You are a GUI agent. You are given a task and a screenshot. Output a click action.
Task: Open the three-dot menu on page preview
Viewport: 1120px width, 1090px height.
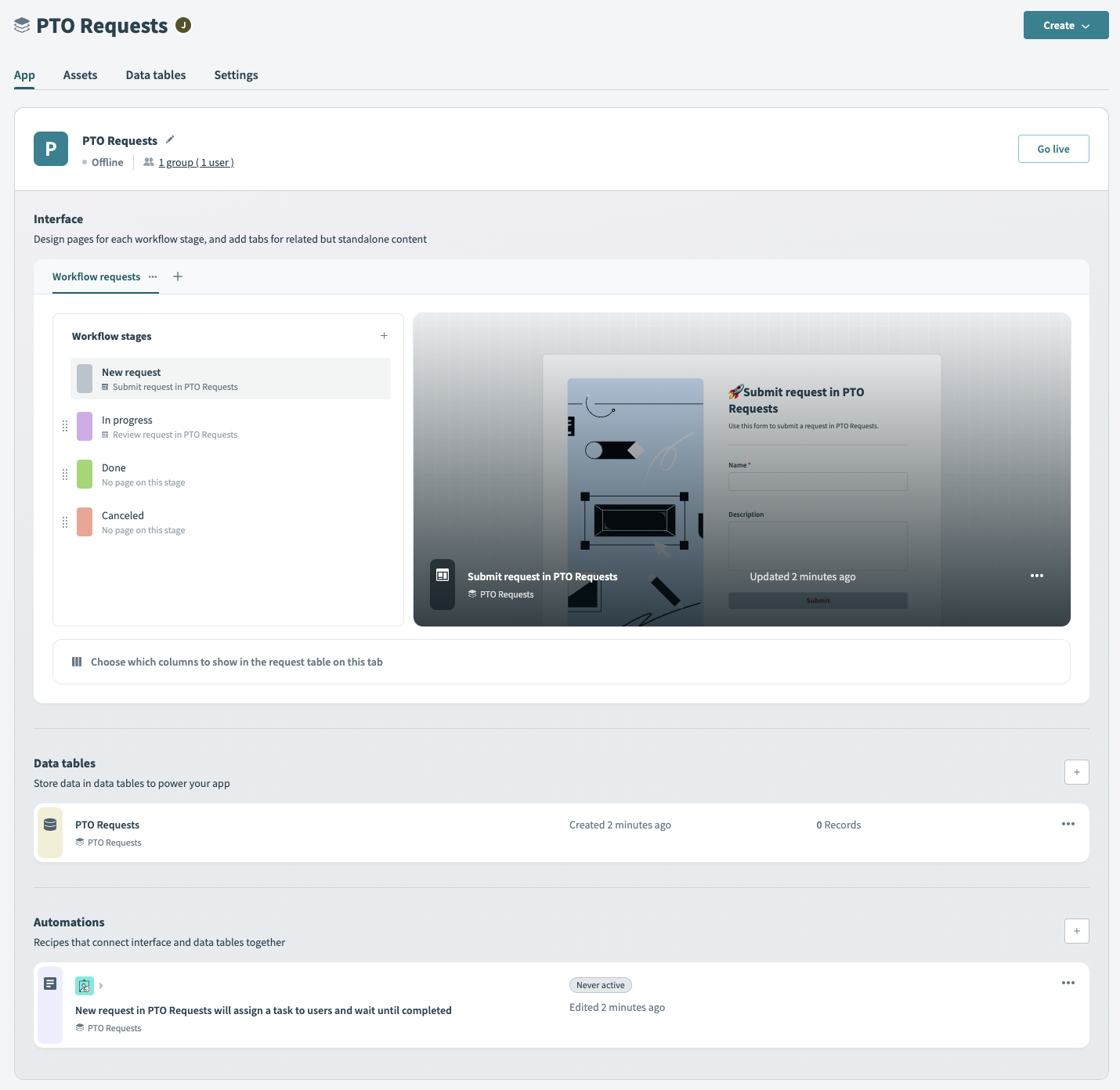click(x=1036, y=576)
